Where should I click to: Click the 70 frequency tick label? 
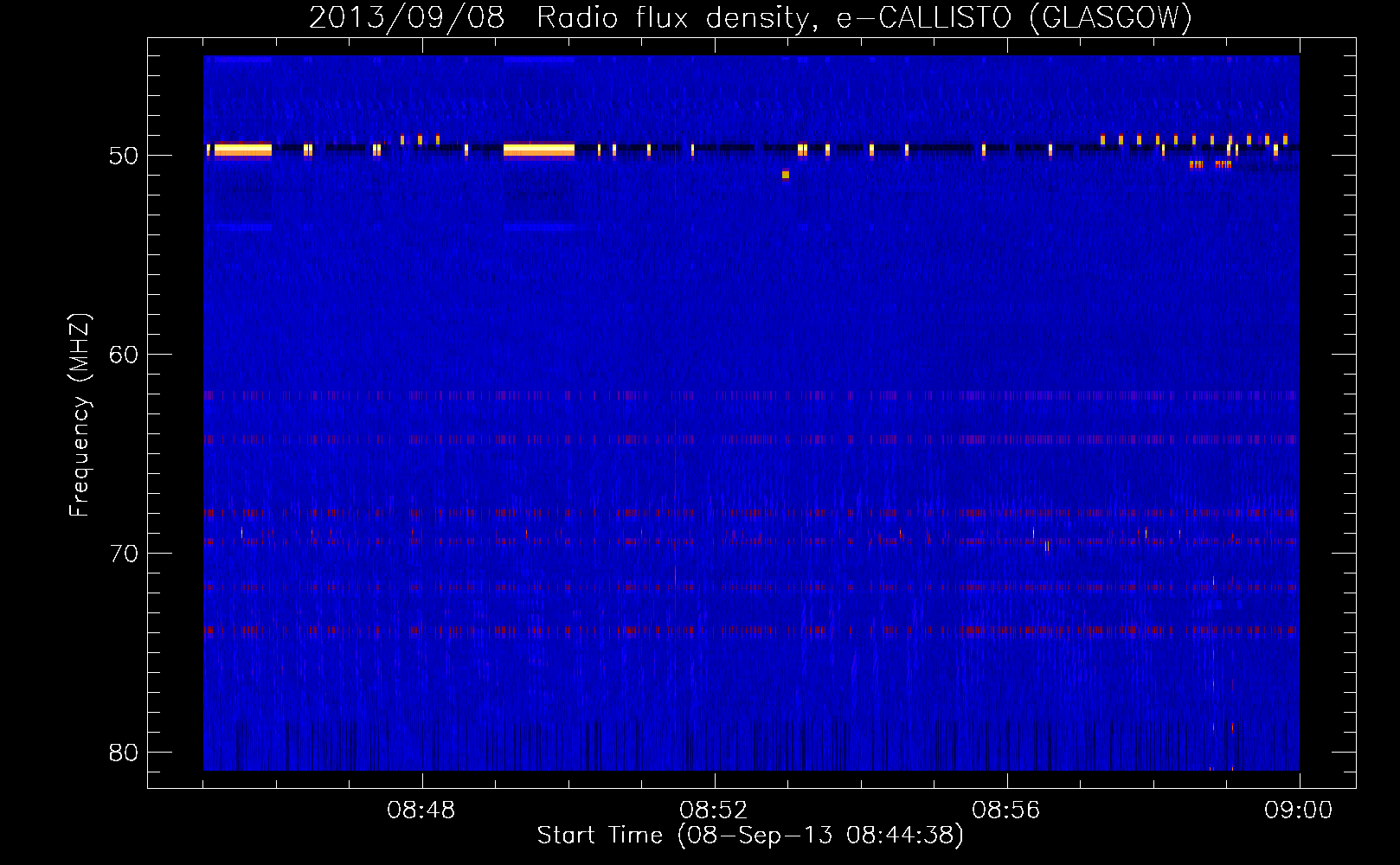click(x=124, y=554)
